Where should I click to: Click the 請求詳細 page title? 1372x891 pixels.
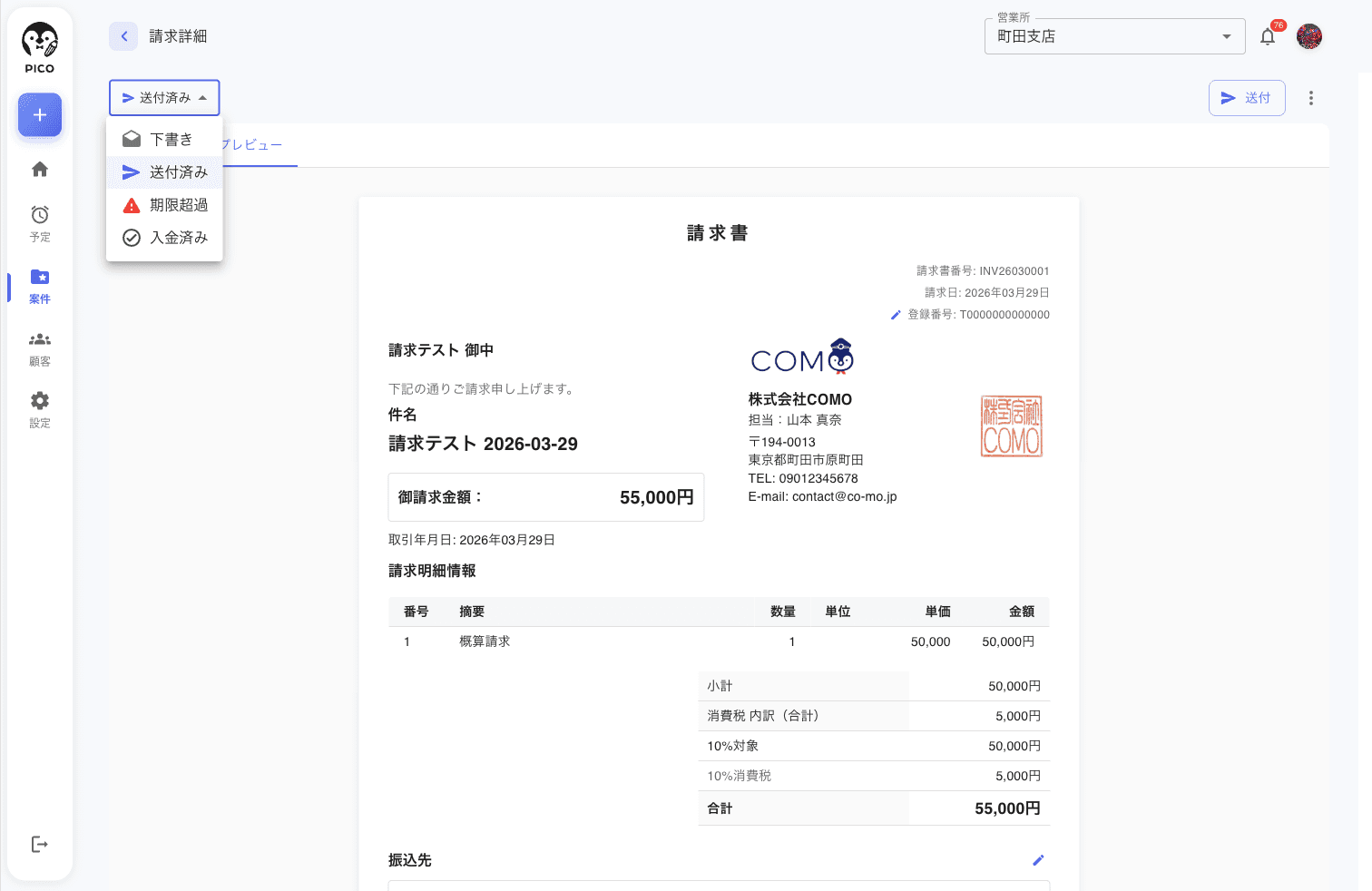click(x=178, y=36)
